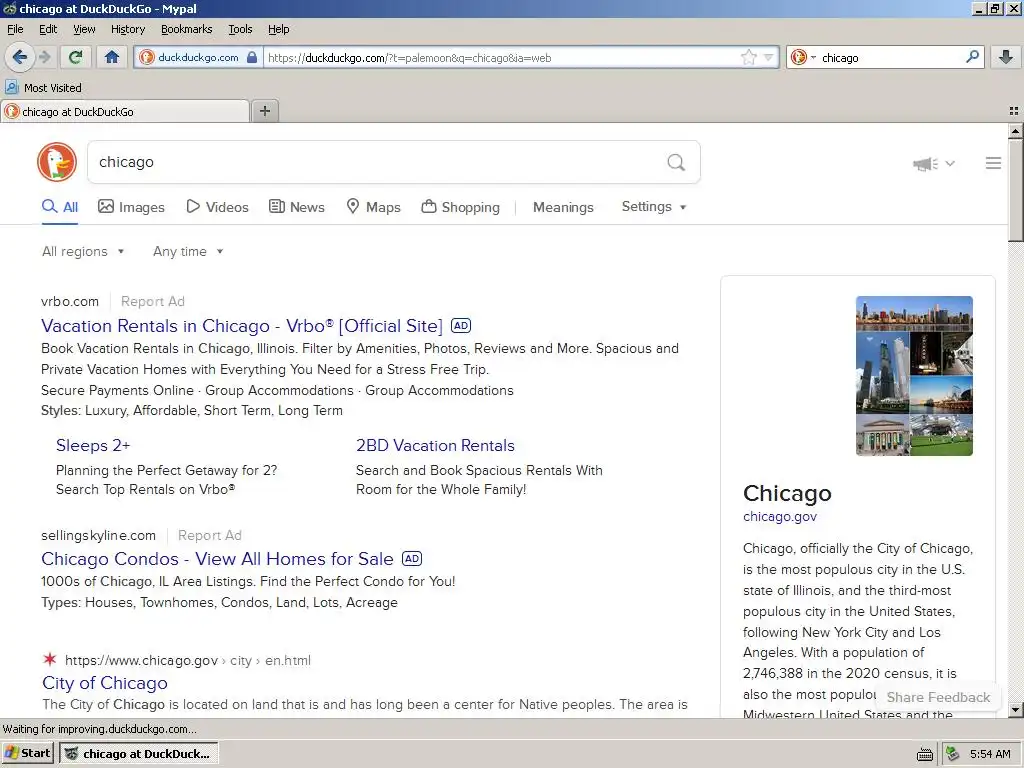1024x768 pixels.
Task: Reload the page with the green refresh icon
Action: click(76, 57)
